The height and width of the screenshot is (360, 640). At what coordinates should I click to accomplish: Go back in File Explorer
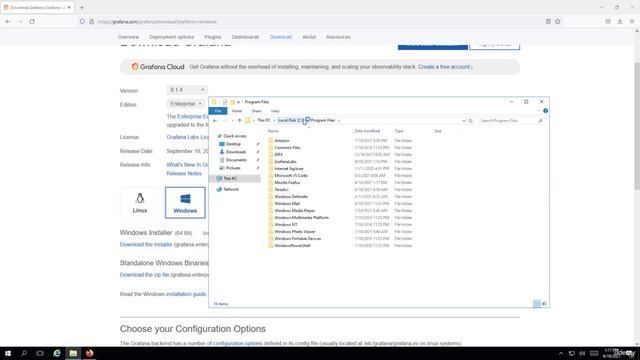point(215,120)
